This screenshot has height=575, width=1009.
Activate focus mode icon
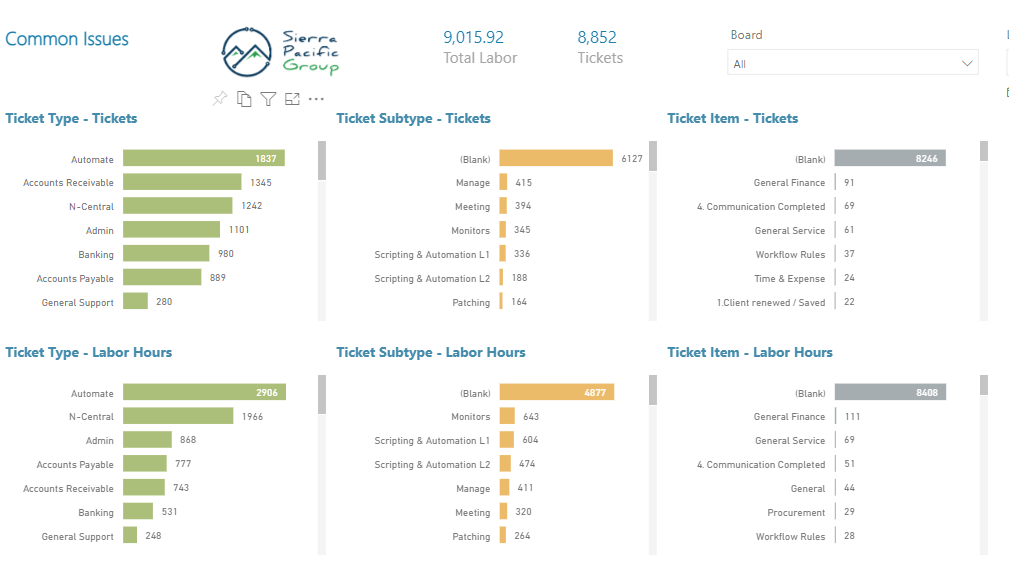point(292,98)
